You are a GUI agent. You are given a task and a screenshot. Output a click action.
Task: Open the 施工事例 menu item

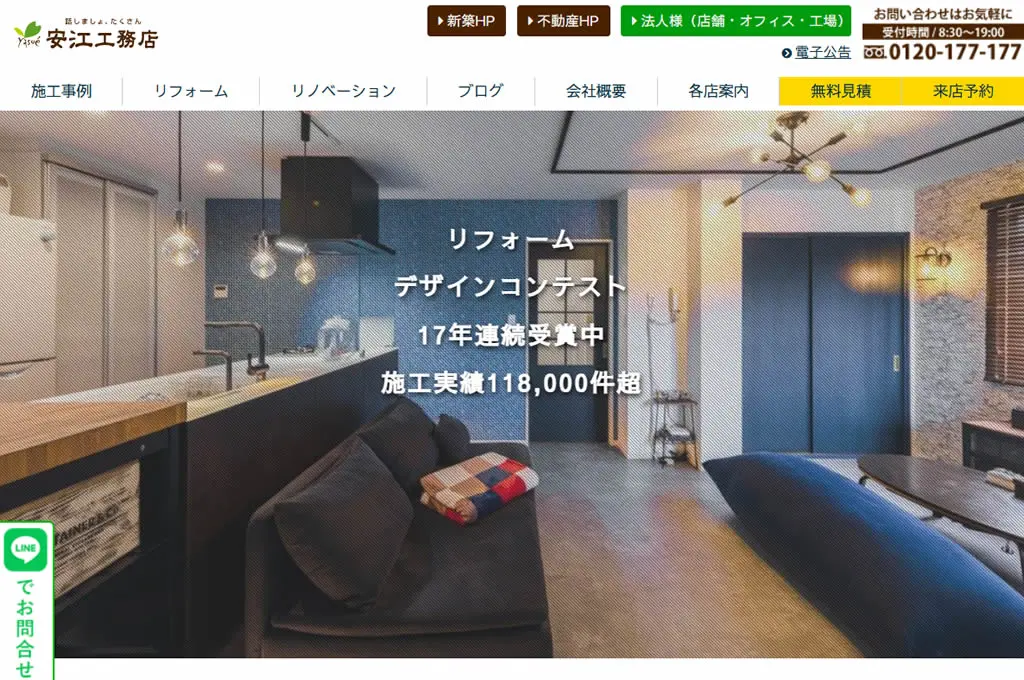point(61,91)
